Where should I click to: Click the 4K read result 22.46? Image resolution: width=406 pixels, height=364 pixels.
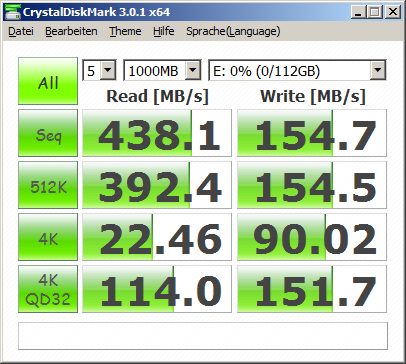157,237
